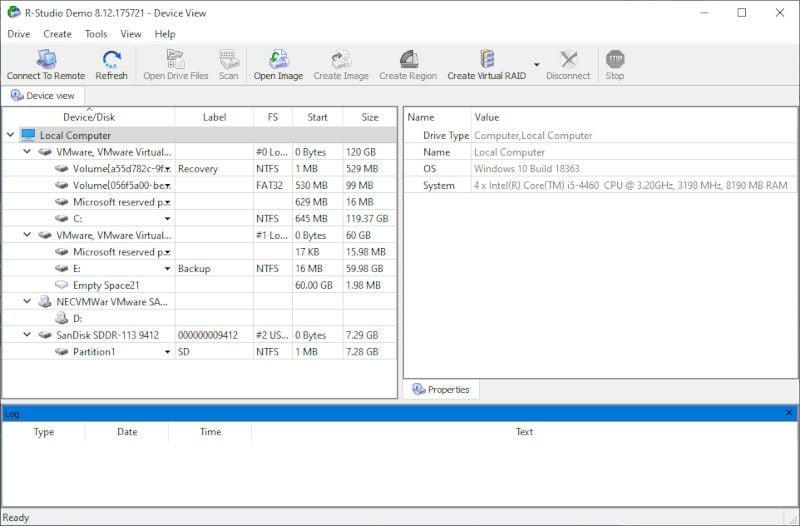Click the R-Studio app icon in title bar
This screenshot has height=526, width=800.
coord(14,12)
